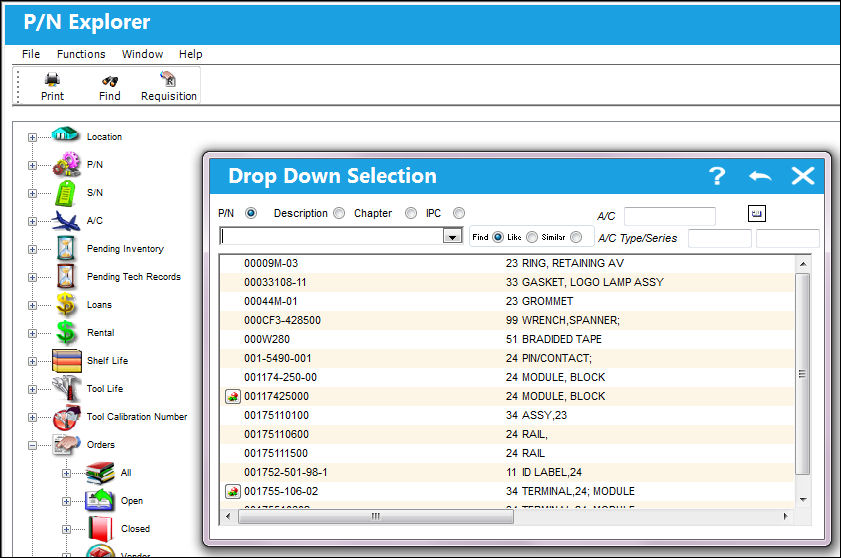This screenshot has width=841, height=558.
Task: Select the Similar radio option
Action: pyautogui.click(x=576, y=237)
